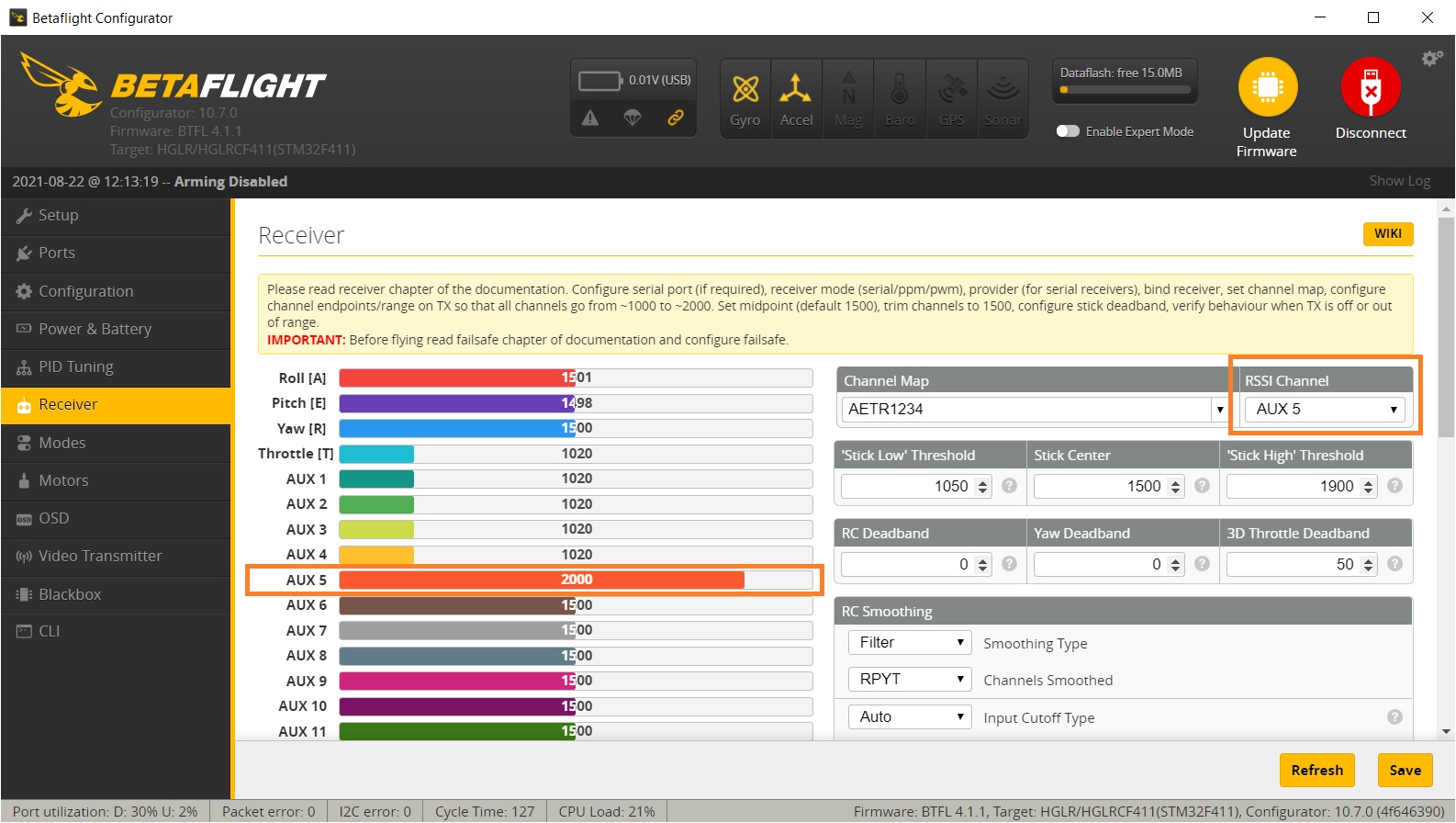
Task: Click the failsafe parachute indicator
Action: point(633,118)
